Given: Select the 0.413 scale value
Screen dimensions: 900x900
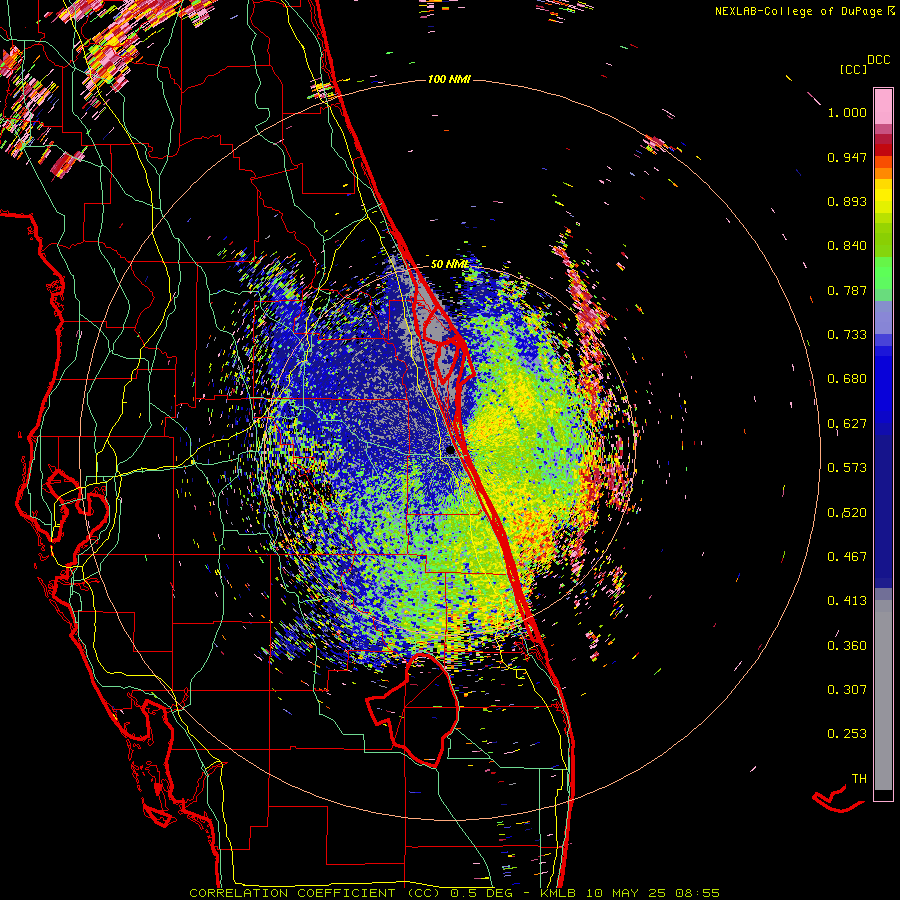Looking at the screenshot, I should pyautogui.click(x=847, y=601).
